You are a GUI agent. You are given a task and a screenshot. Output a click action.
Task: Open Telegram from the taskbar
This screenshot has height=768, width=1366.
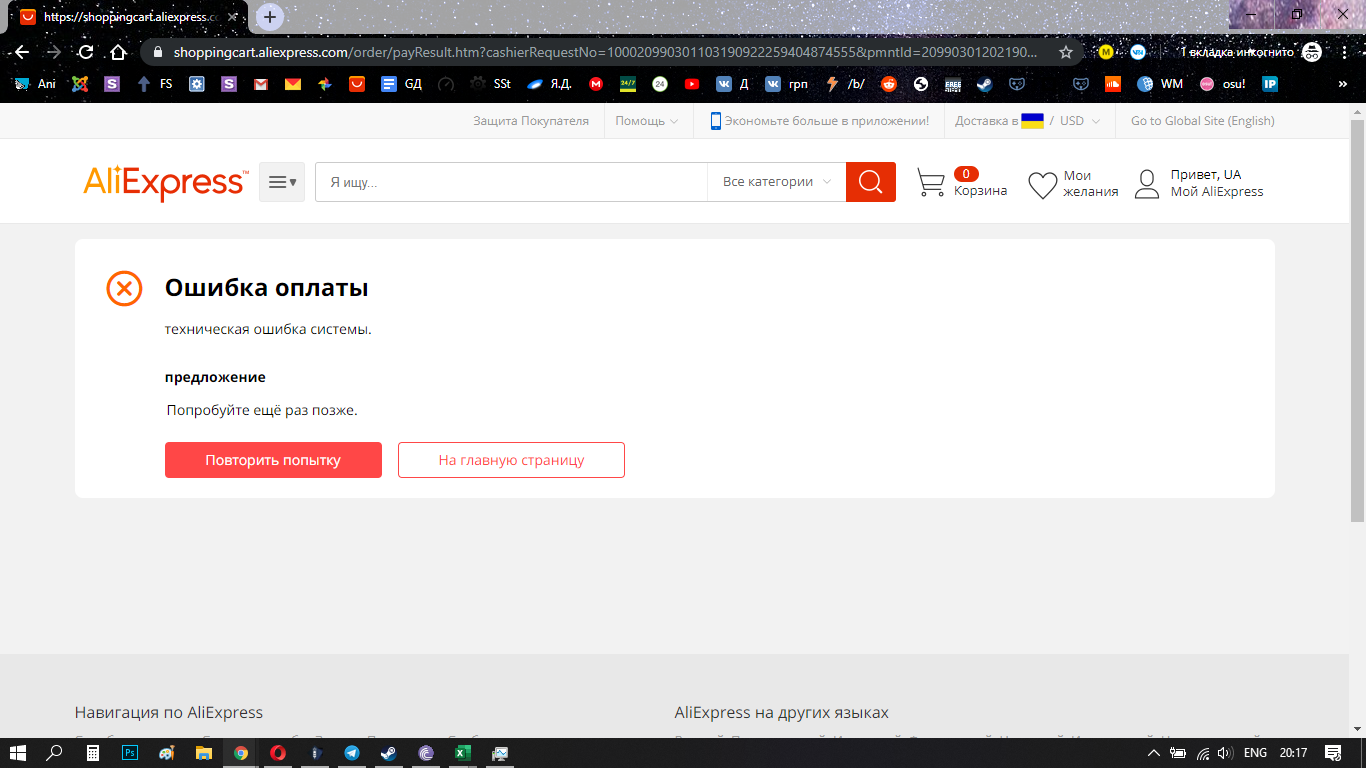point(352,753)
